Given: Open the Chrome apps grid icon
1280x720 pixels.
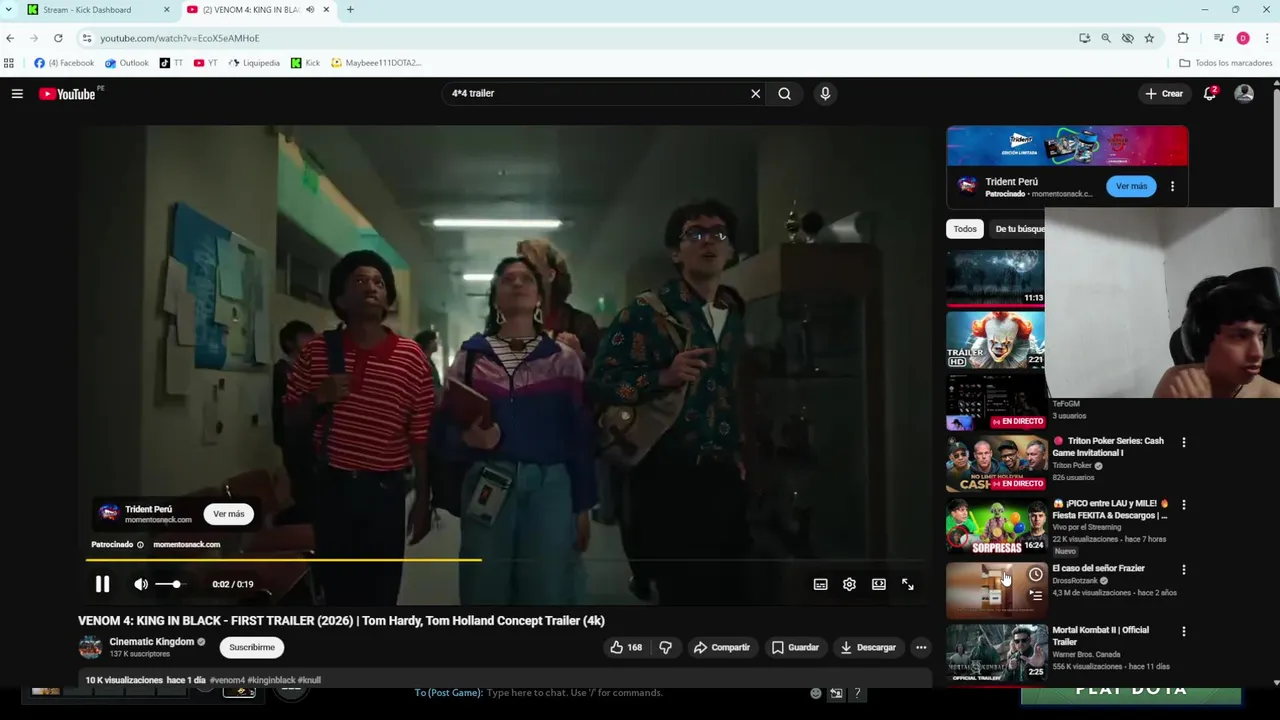Looking at the screenshot, I should pyautogui.click(x=9, y=63).
